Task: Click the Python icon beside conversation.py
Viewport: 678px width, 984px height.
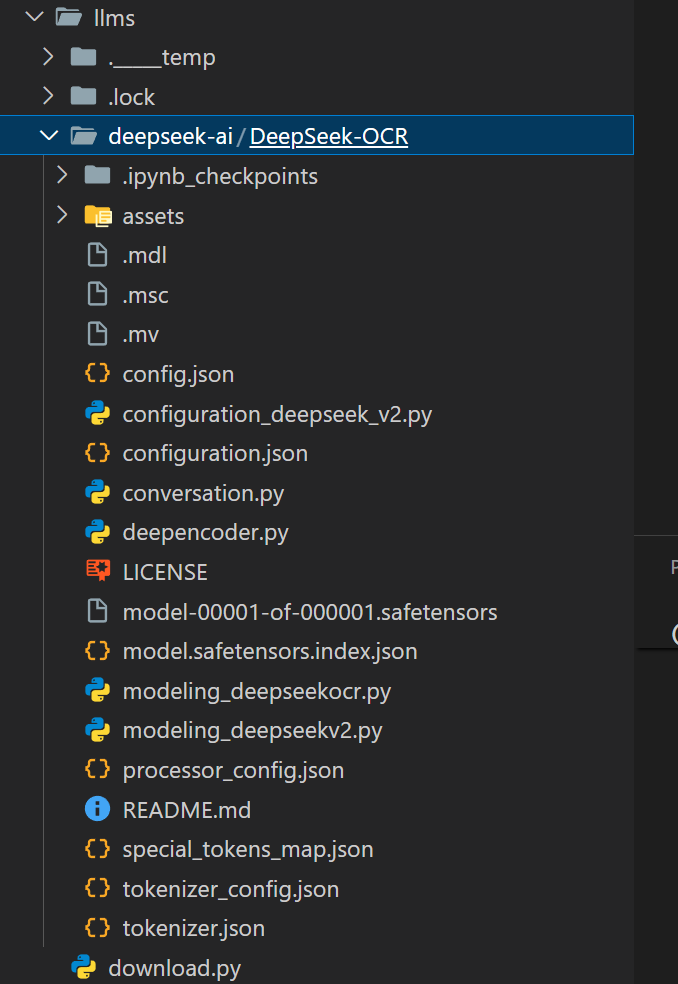Action: tap(97, 493)
